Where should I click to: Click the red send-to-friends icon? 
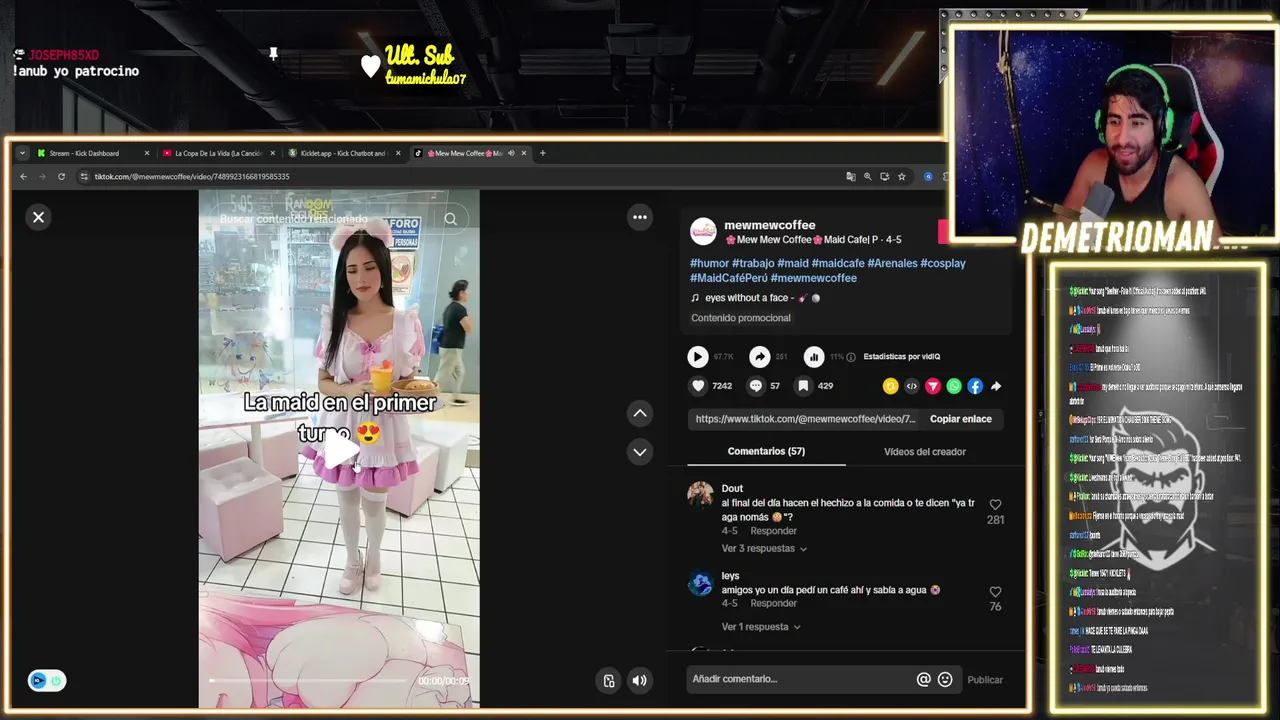click(x=932, y=386)
